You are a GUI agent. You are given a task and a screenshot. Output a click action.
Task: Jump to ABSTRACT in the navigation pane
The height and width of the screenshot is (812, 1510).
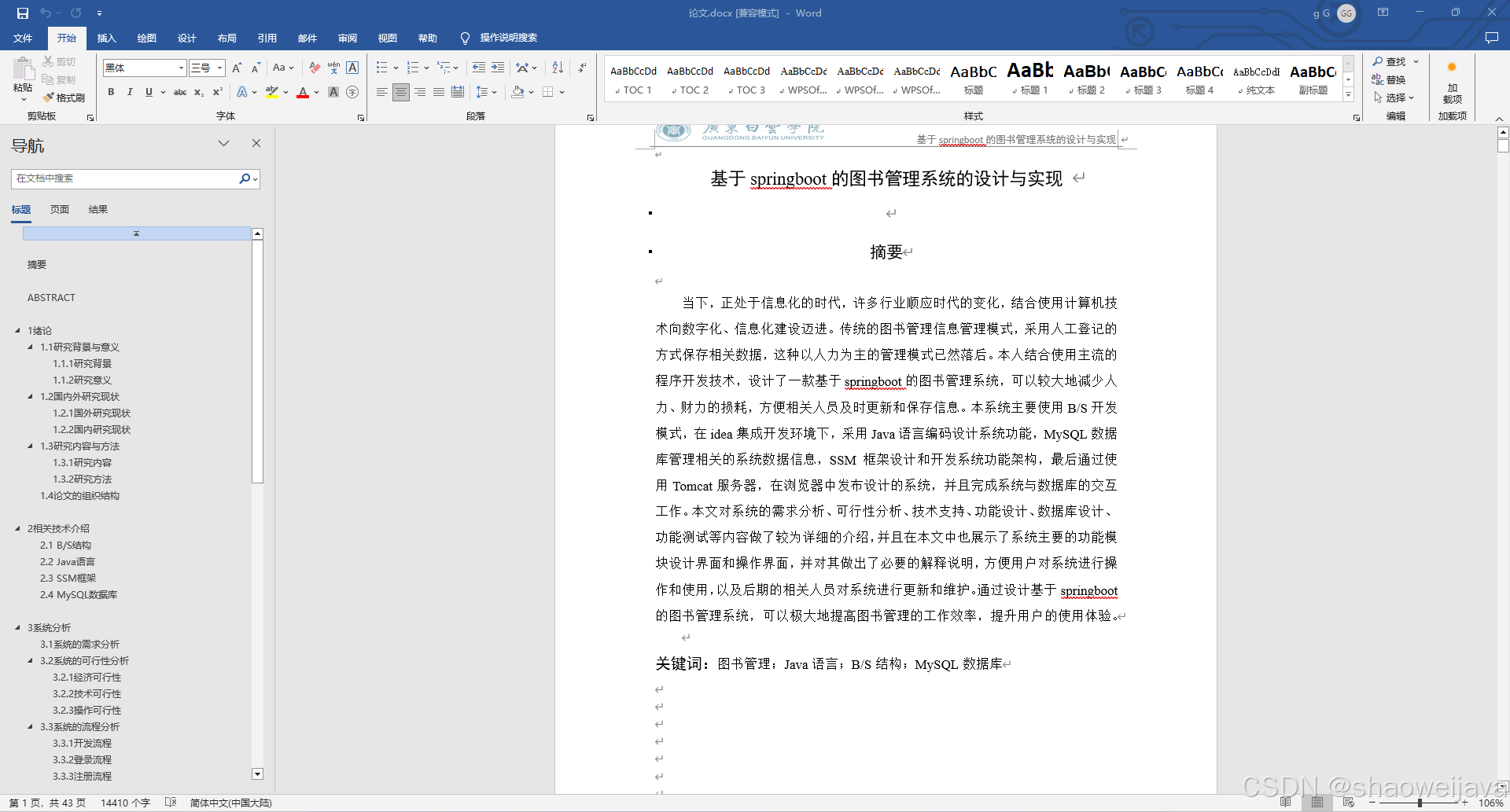52,298
